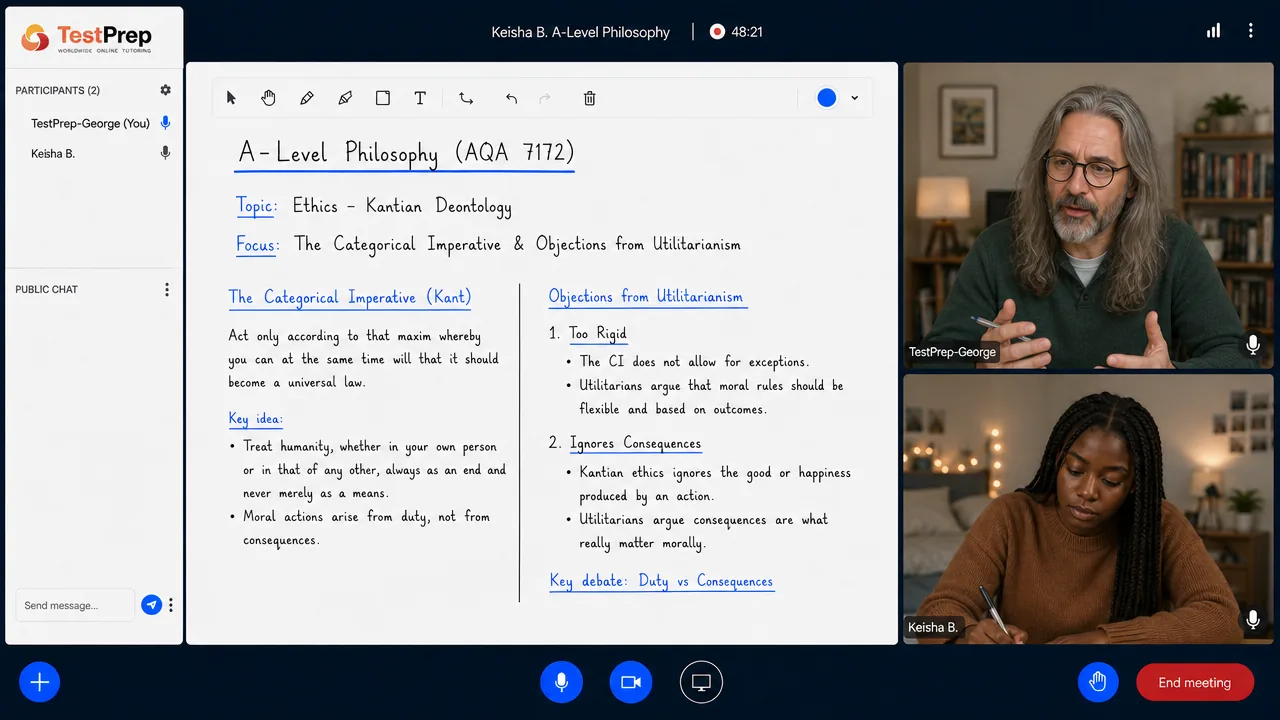Expand the pen color dropdown arrow
Image resolution: width=1280 pixels, height=720 pixels.
click(x=854, y=98)
